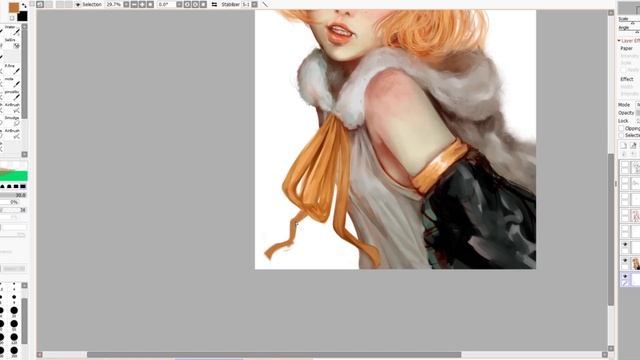Rotate the canvas clockwise
Image resolution: width=640 pixels, height=360 pixels.
(195, 4)
